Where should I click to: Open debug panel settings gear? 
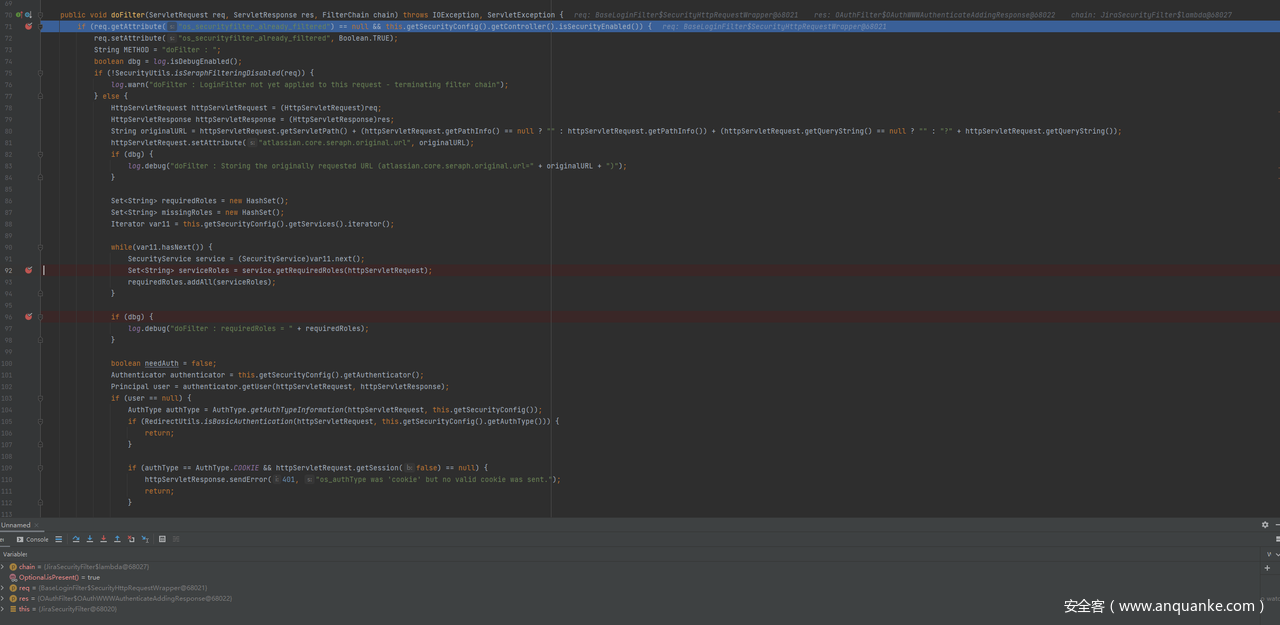[x=1265, y=525]
